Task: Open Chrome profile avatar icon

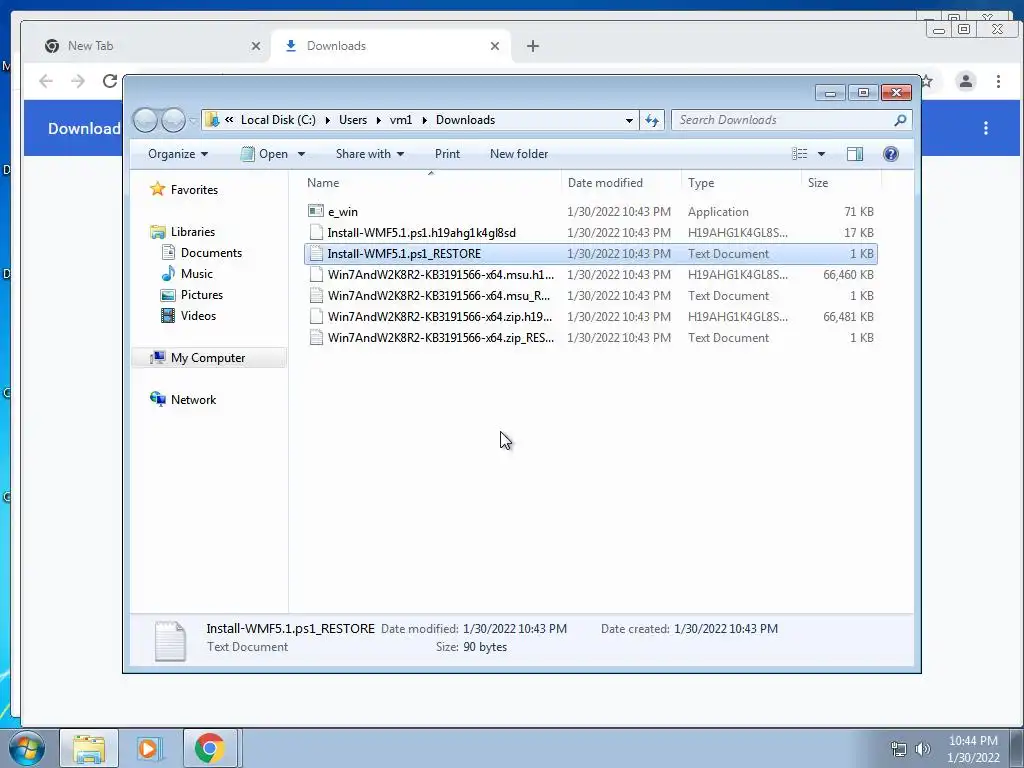Action: (x=965, y=81)
